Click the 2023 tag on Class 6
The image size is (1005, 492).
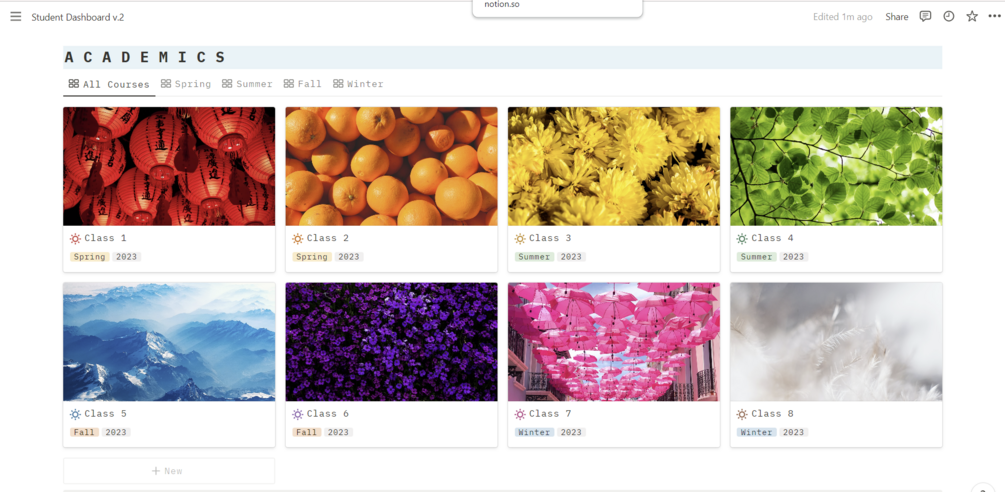(338, 432)
